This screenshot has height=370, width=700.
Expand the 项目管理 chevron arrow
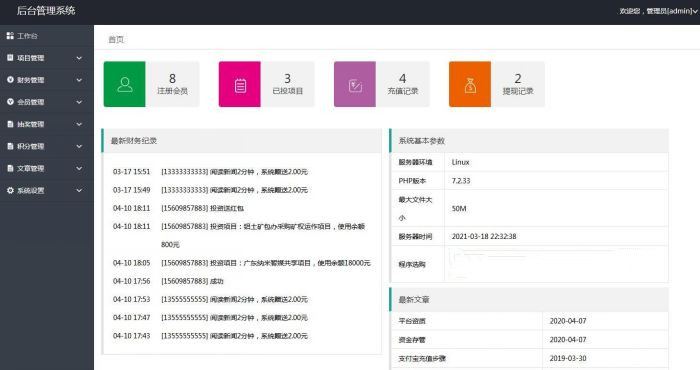[79, 58]
